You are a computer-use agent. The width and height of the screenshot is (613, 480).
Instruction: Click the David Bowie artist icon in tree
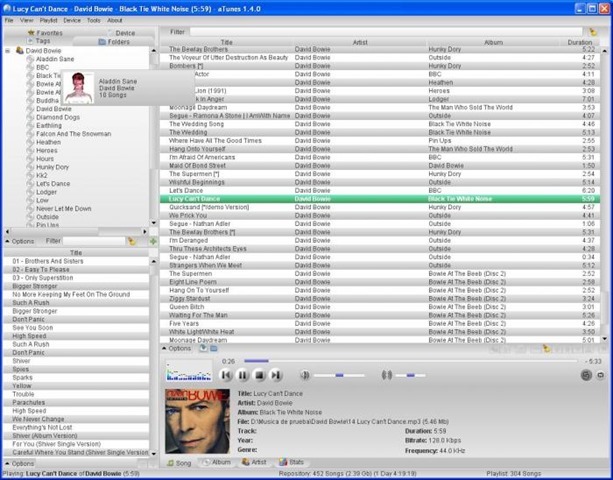(x=19, y=50)
